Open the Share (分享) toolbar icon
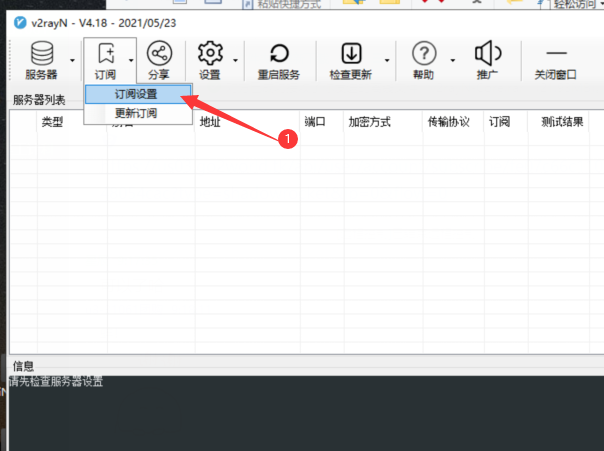 pos(159,54)
